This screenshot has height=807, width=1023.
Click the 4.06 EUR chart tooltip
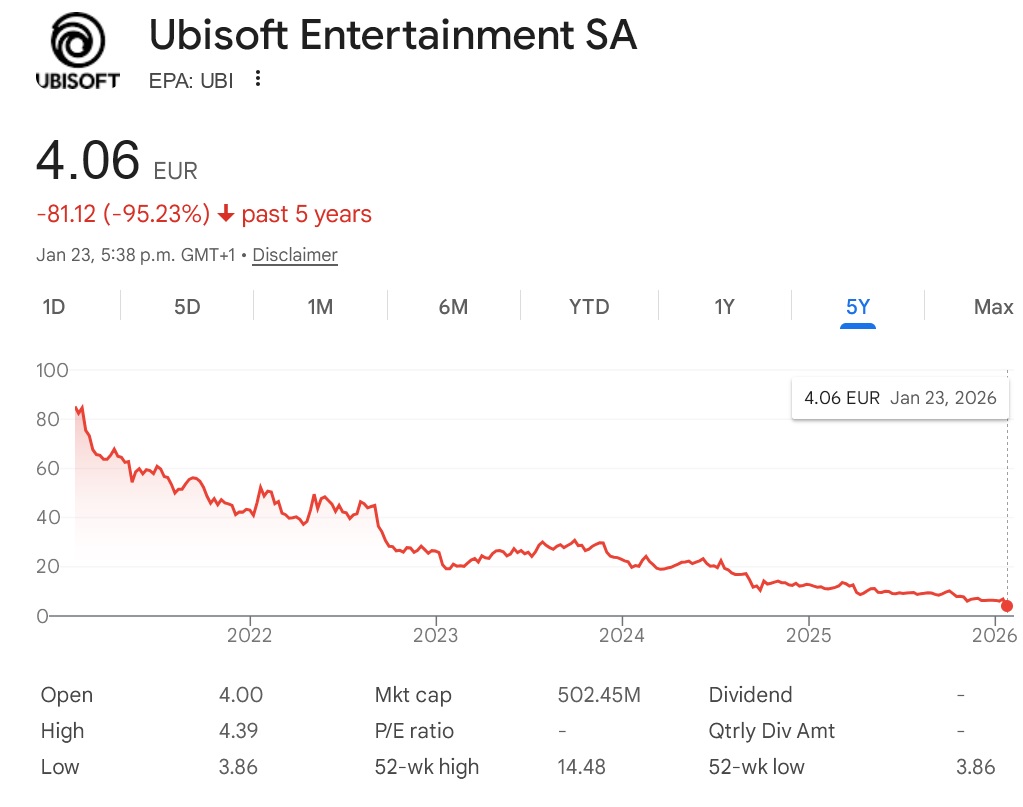(900, 398)
